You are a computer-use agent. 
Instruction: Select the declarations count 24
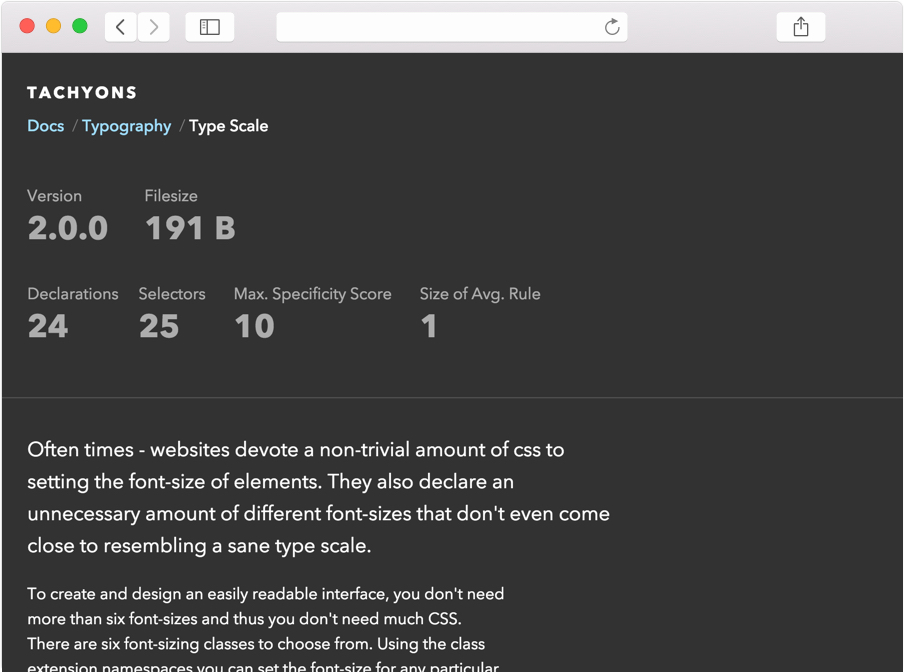coord(48,326)
